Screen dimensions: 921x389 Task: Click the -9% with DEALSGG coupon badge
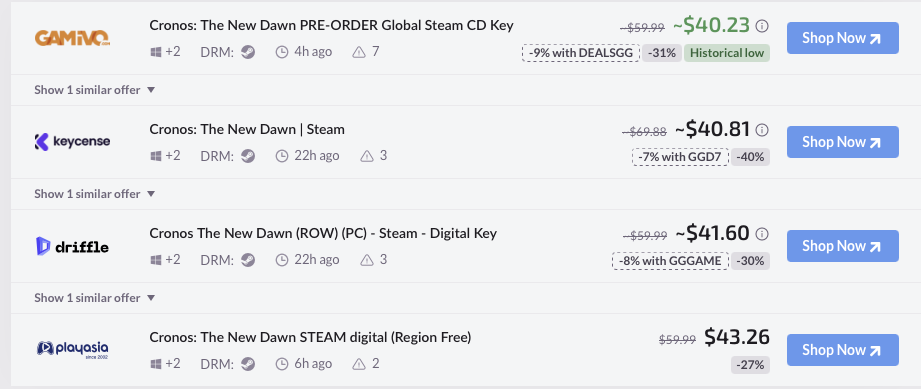[580, 53]
